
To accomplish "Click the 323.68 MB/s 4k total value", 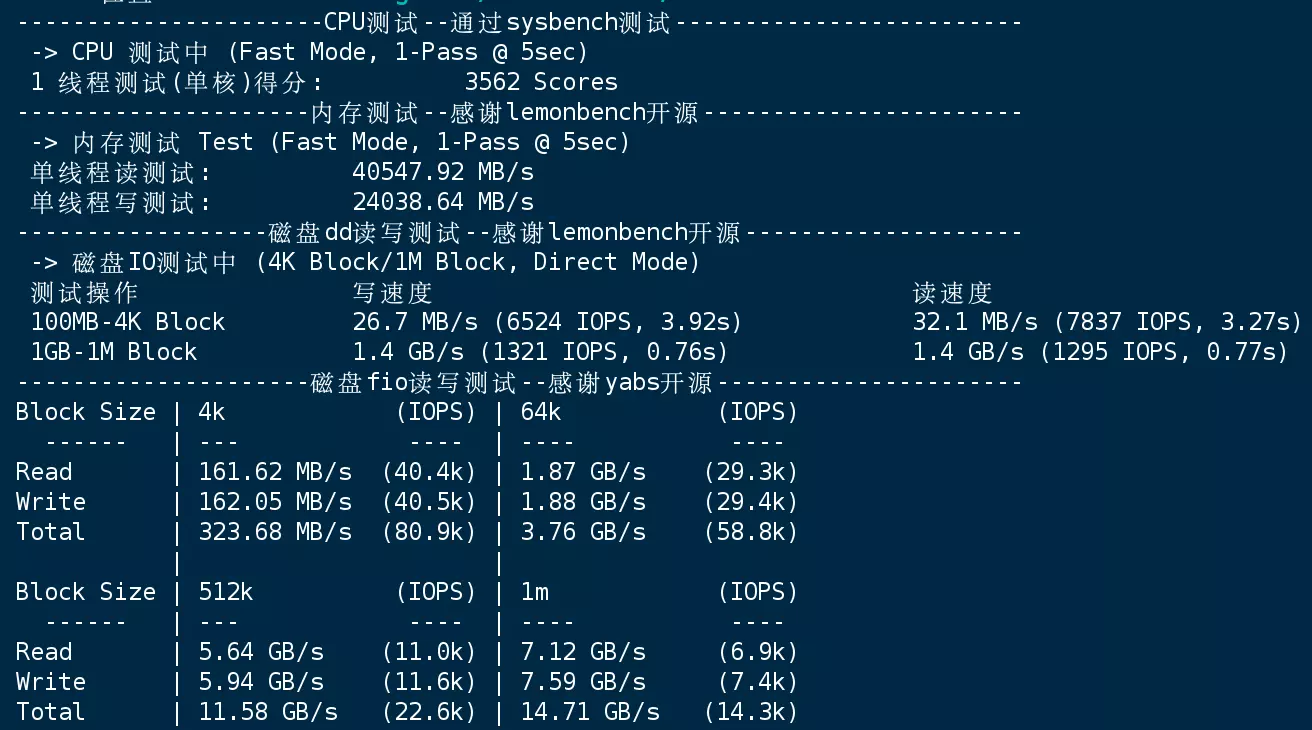I will point(275,532).
